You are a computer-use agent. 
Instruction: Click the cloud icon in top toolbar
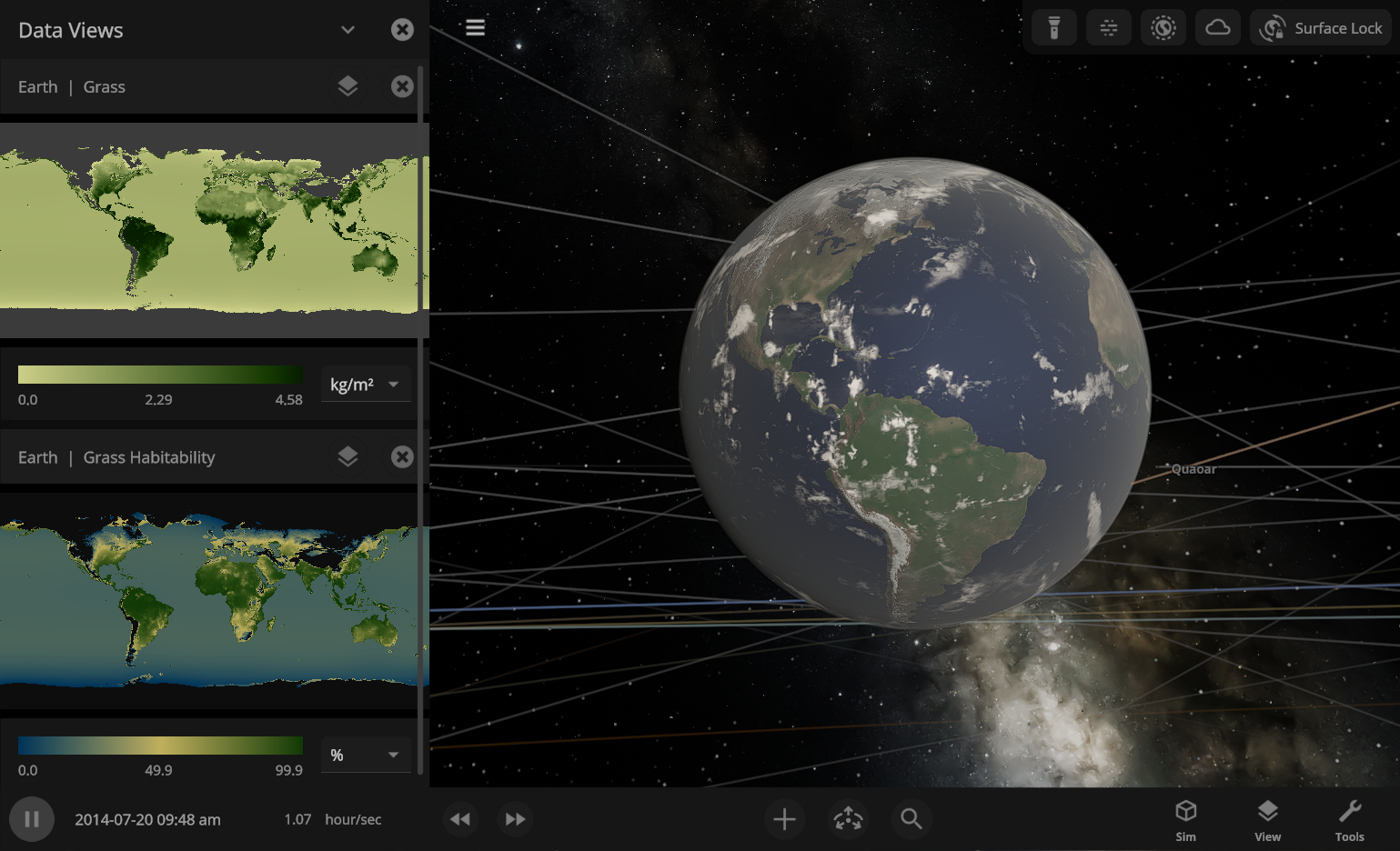coord(1217,28)
